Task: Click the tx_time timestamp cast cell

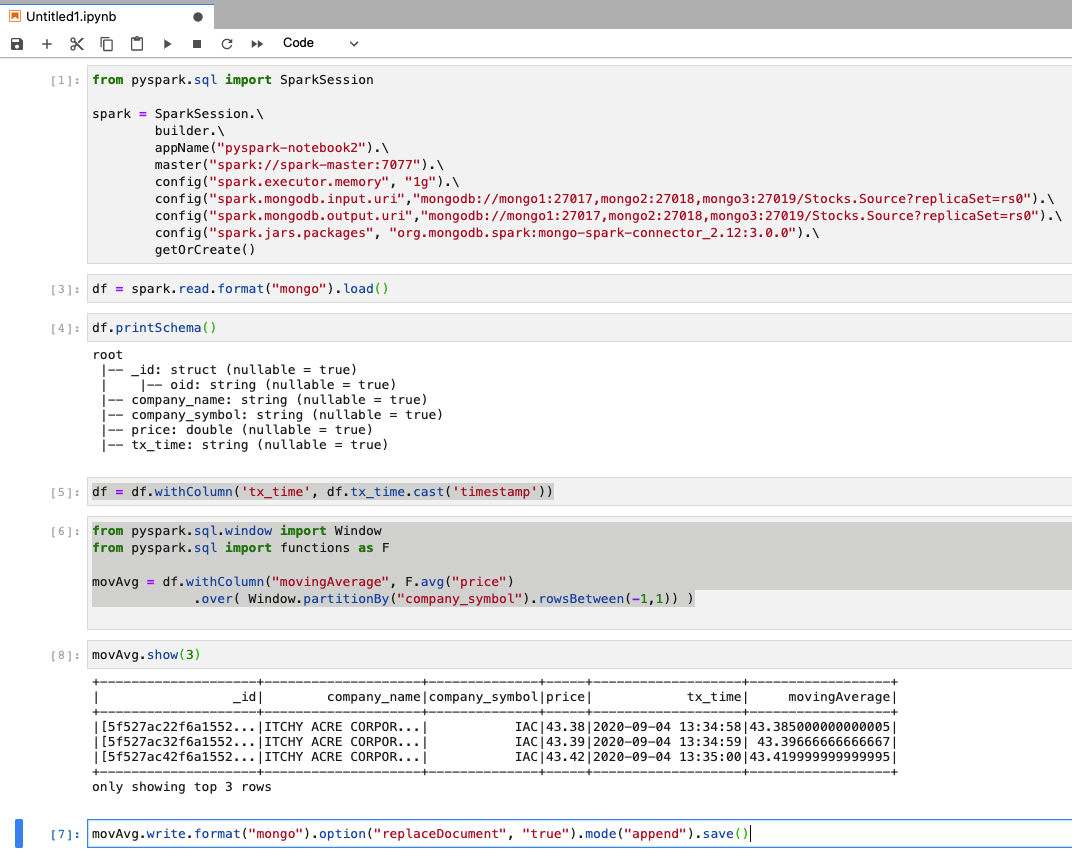Action: (x=578, y=492)
